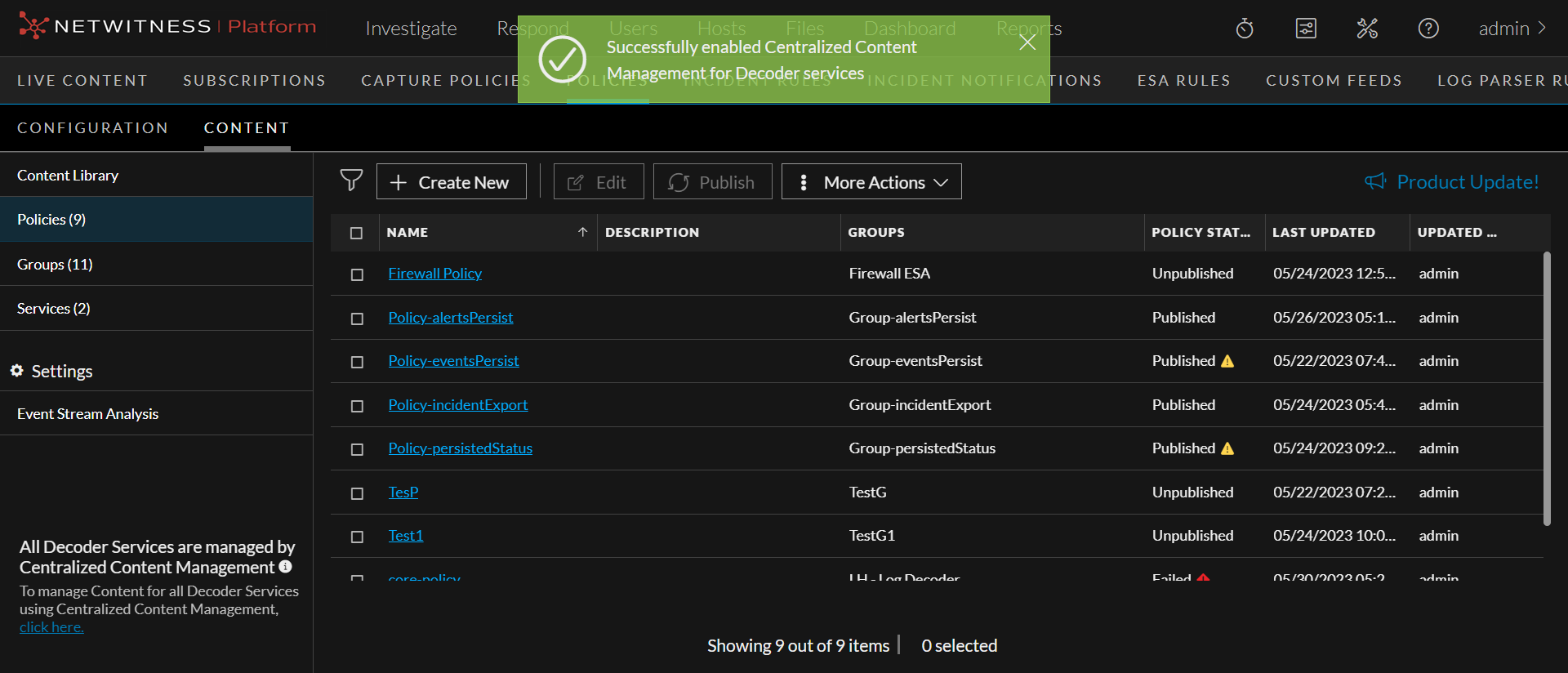Click info icon beside Centralized Content Management
Screen dimensions: 1568x673
285,566
